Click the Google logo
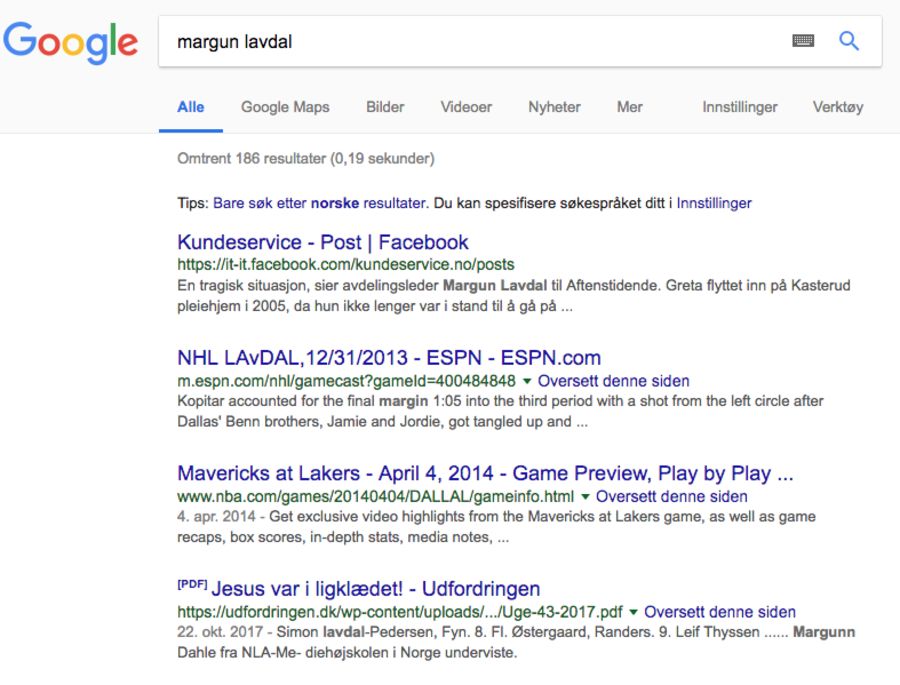This screenshot has height=685, width=900. coord(71,42)
